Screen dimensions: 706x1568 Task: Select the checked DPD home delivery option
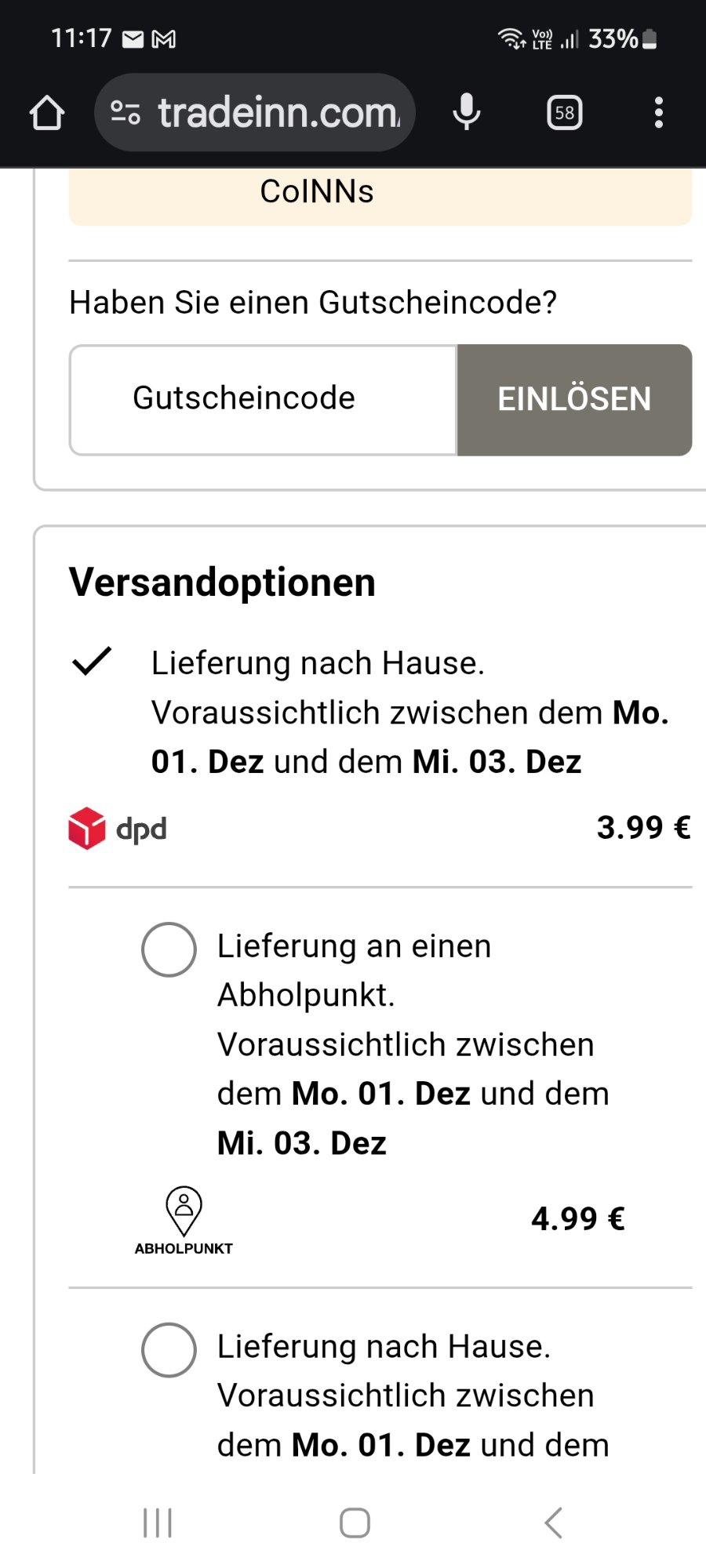92,661
